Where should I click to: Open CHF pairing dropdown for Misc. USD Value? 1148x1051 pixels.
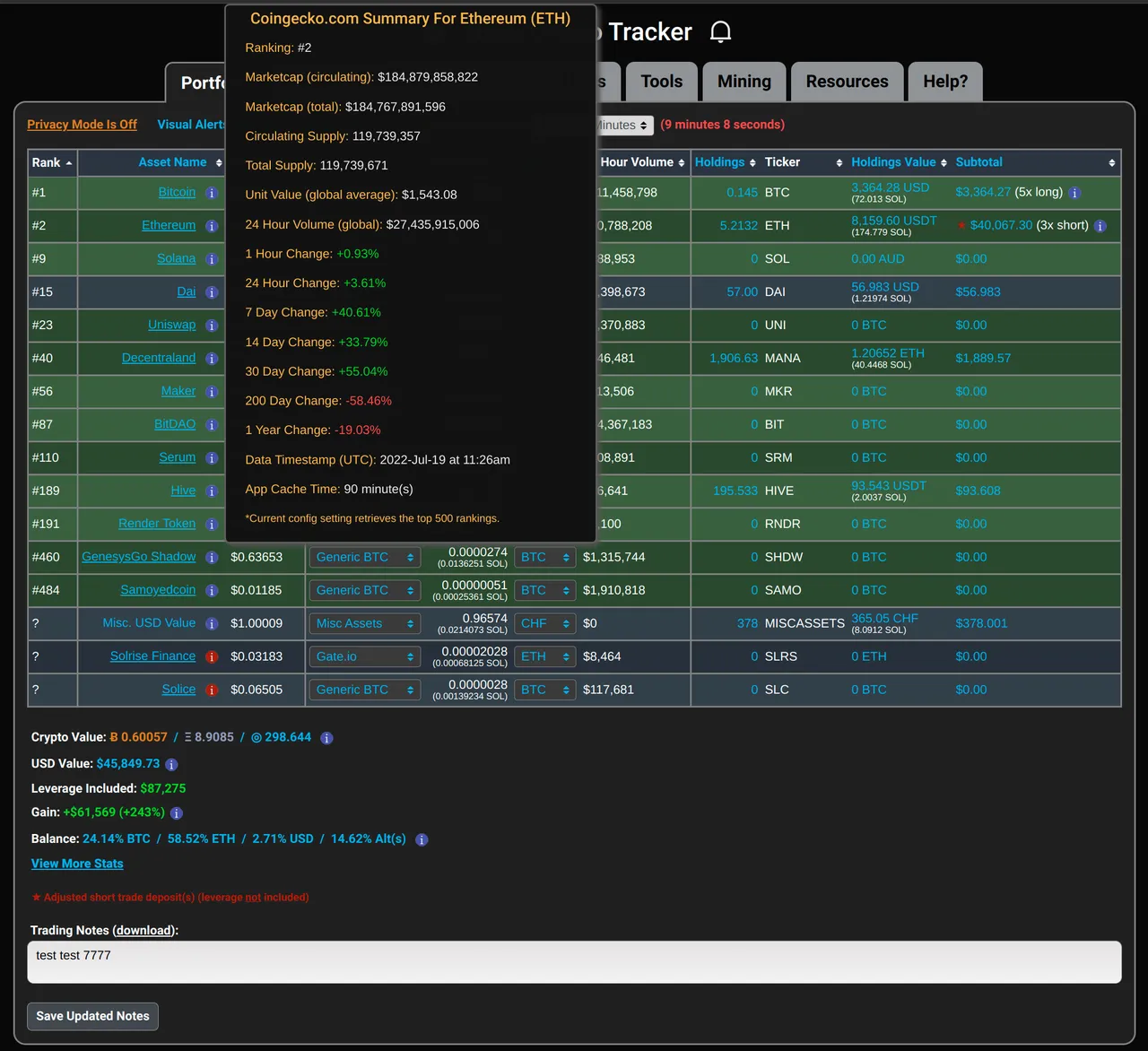click(545, 624)
